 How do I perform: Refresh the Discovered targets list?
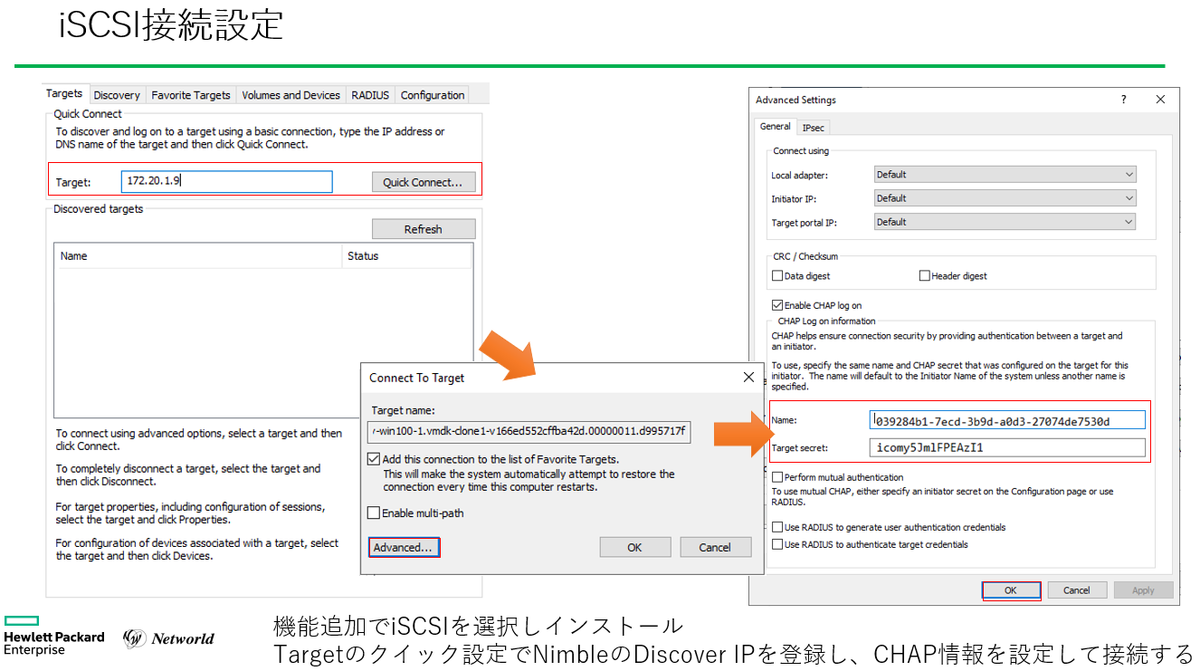(423, 228)
